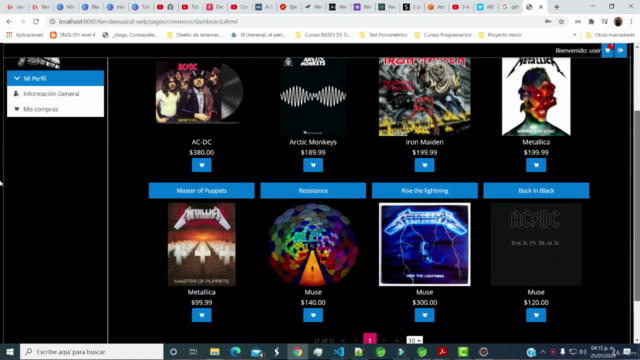Viewport: 640px width, 360px height.
Task: Click the Ride the Lightning album cover
Action: coord(424,244)
